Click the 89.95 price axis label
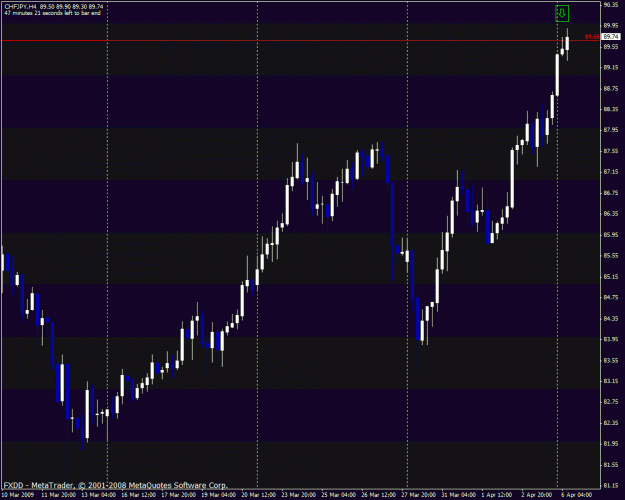 tap(611, 26)
